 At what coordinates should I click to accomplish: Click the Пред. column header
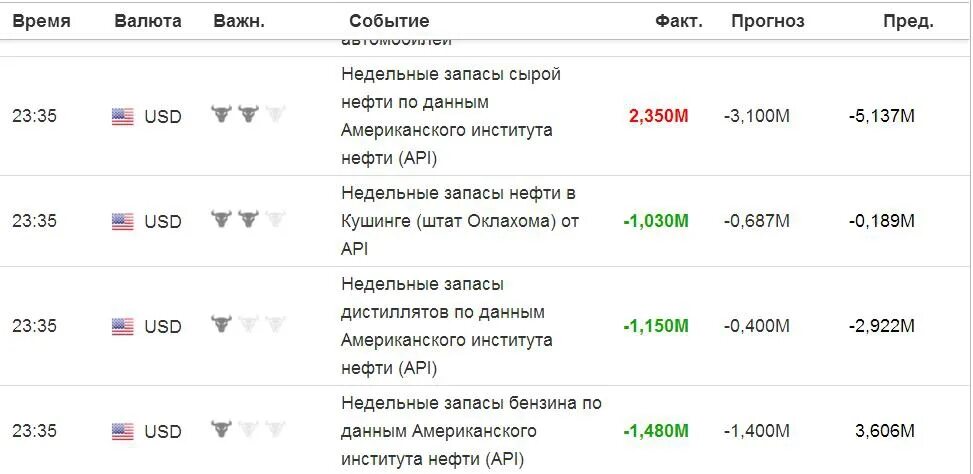[908, 21]
